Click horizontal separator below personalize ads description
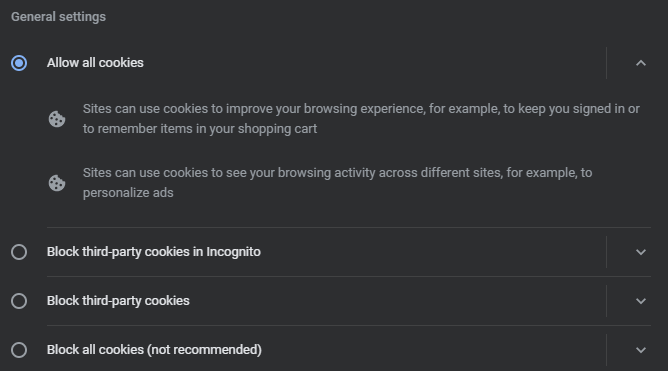 click(x=349, y=227)
